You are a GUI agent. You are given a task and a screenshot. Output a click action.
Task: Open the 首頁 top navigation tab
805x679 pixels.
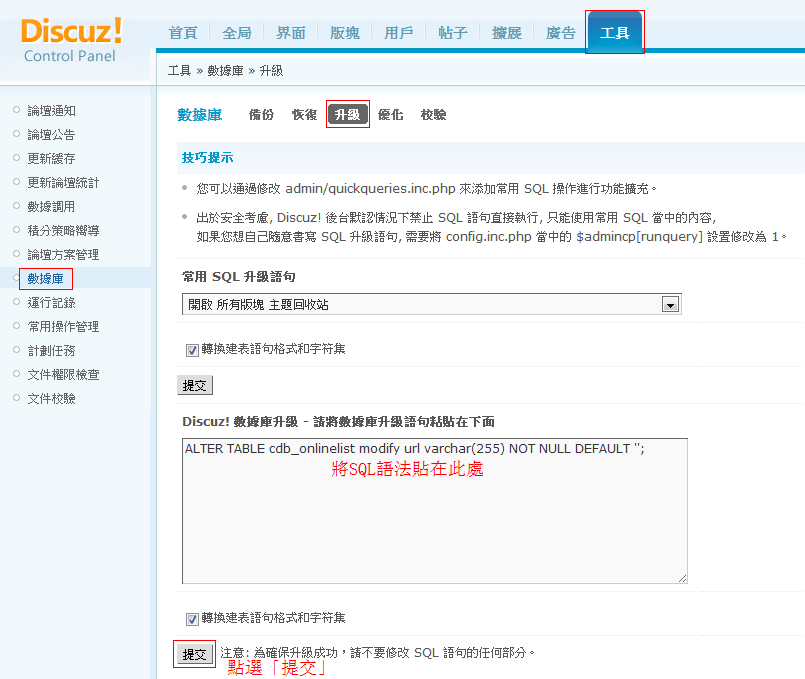tap(183, 33)
